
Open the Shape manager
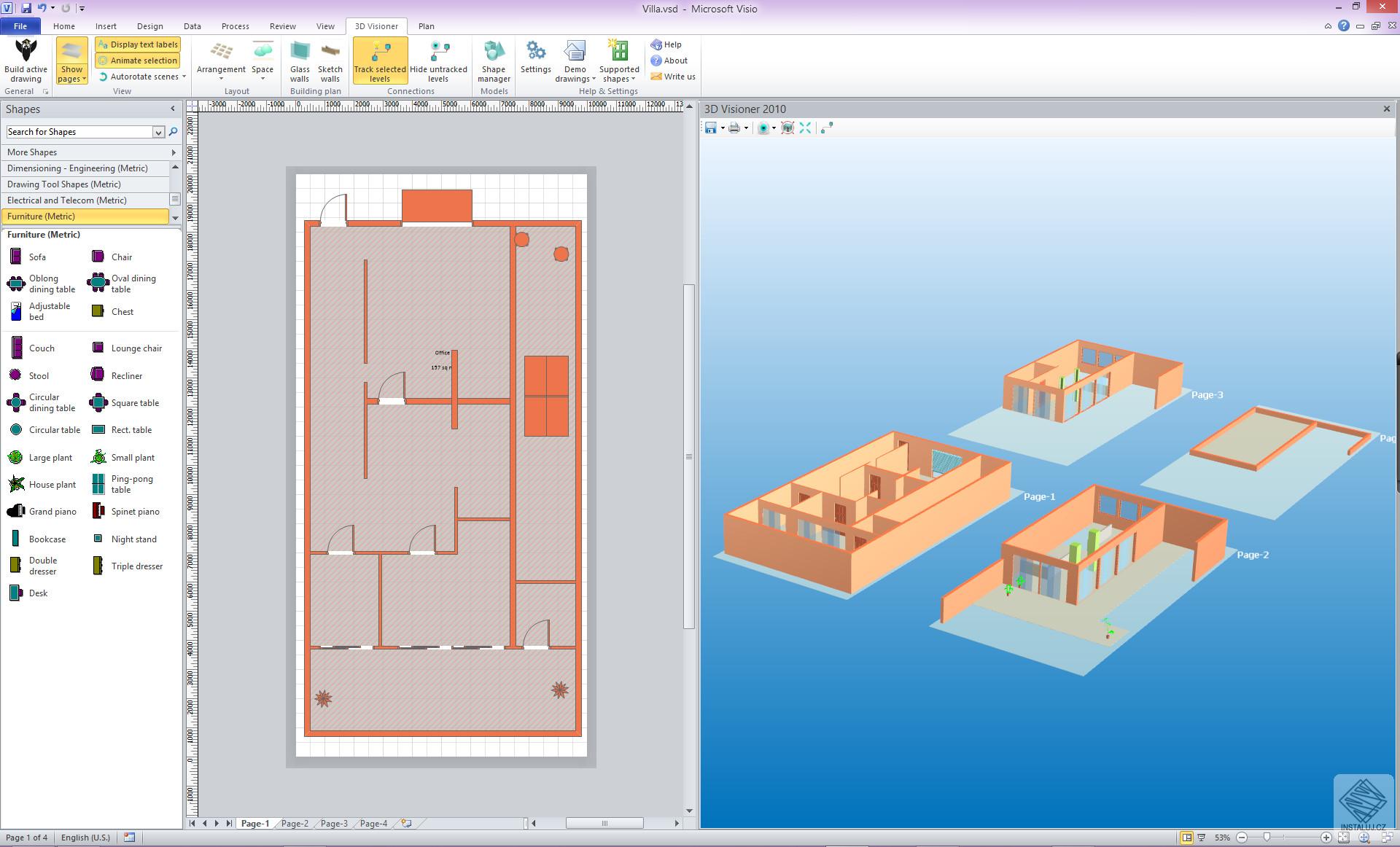(x=494, y=60)
